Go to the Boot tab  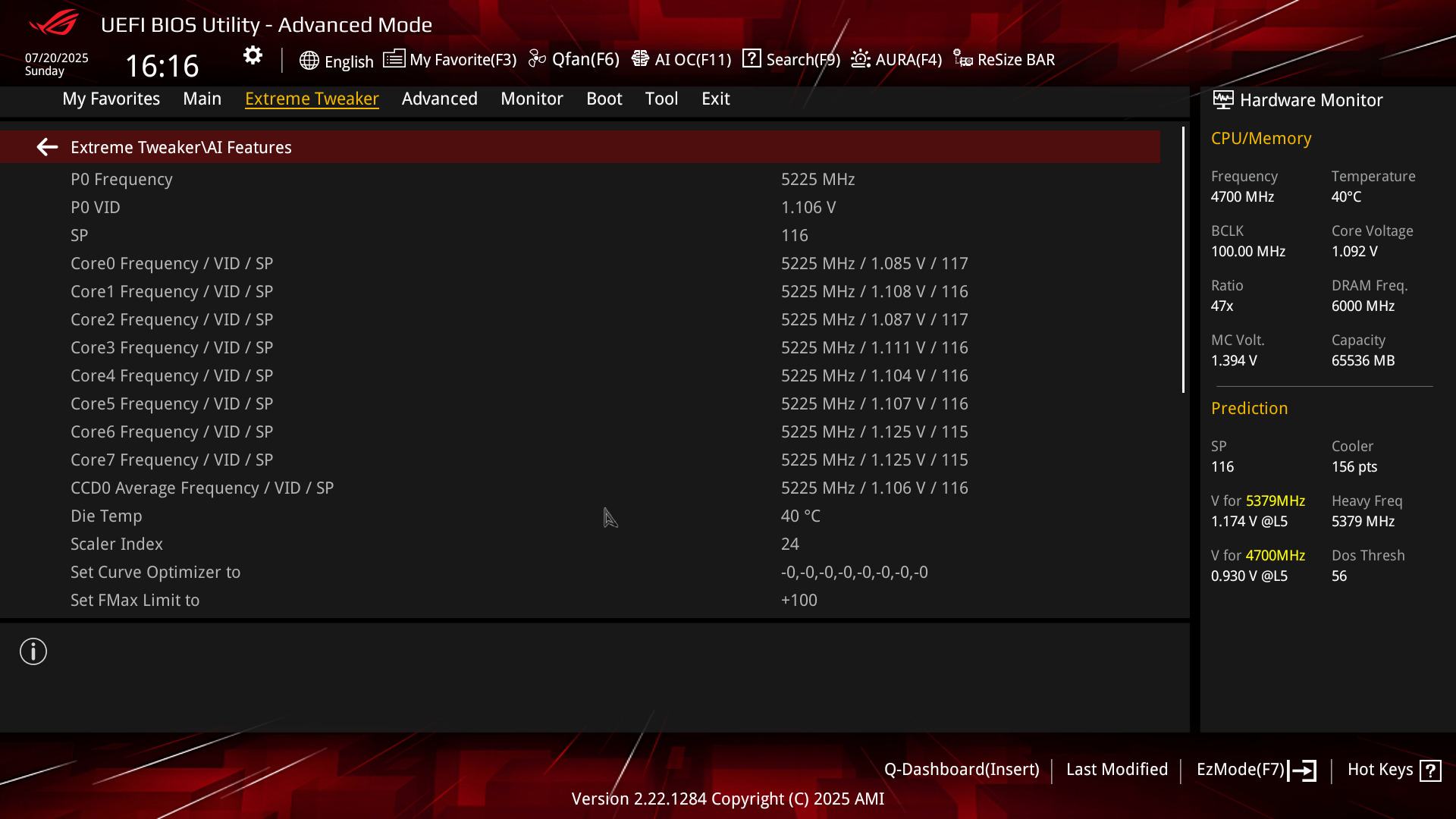point(604,99)
